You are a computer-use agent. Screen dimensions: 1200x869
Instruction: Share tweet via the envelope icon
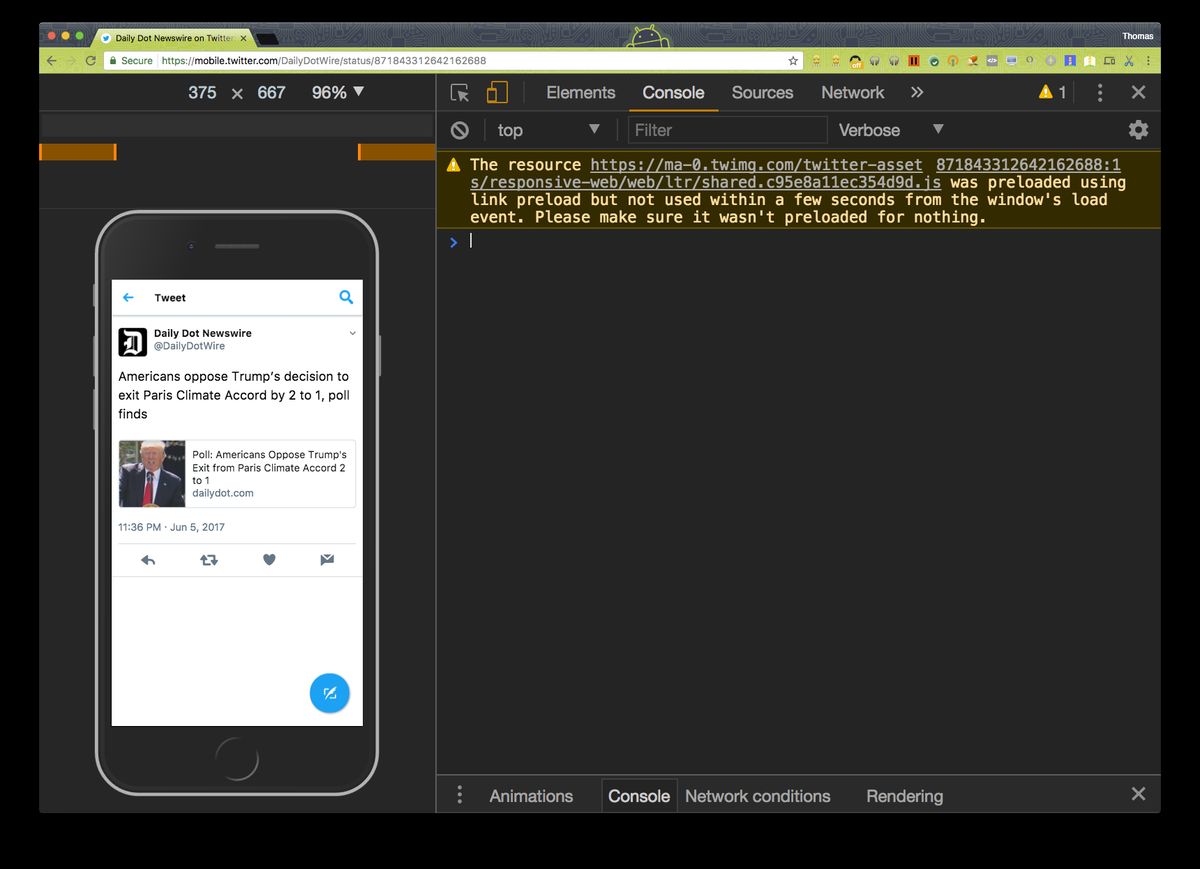point(327,560)
